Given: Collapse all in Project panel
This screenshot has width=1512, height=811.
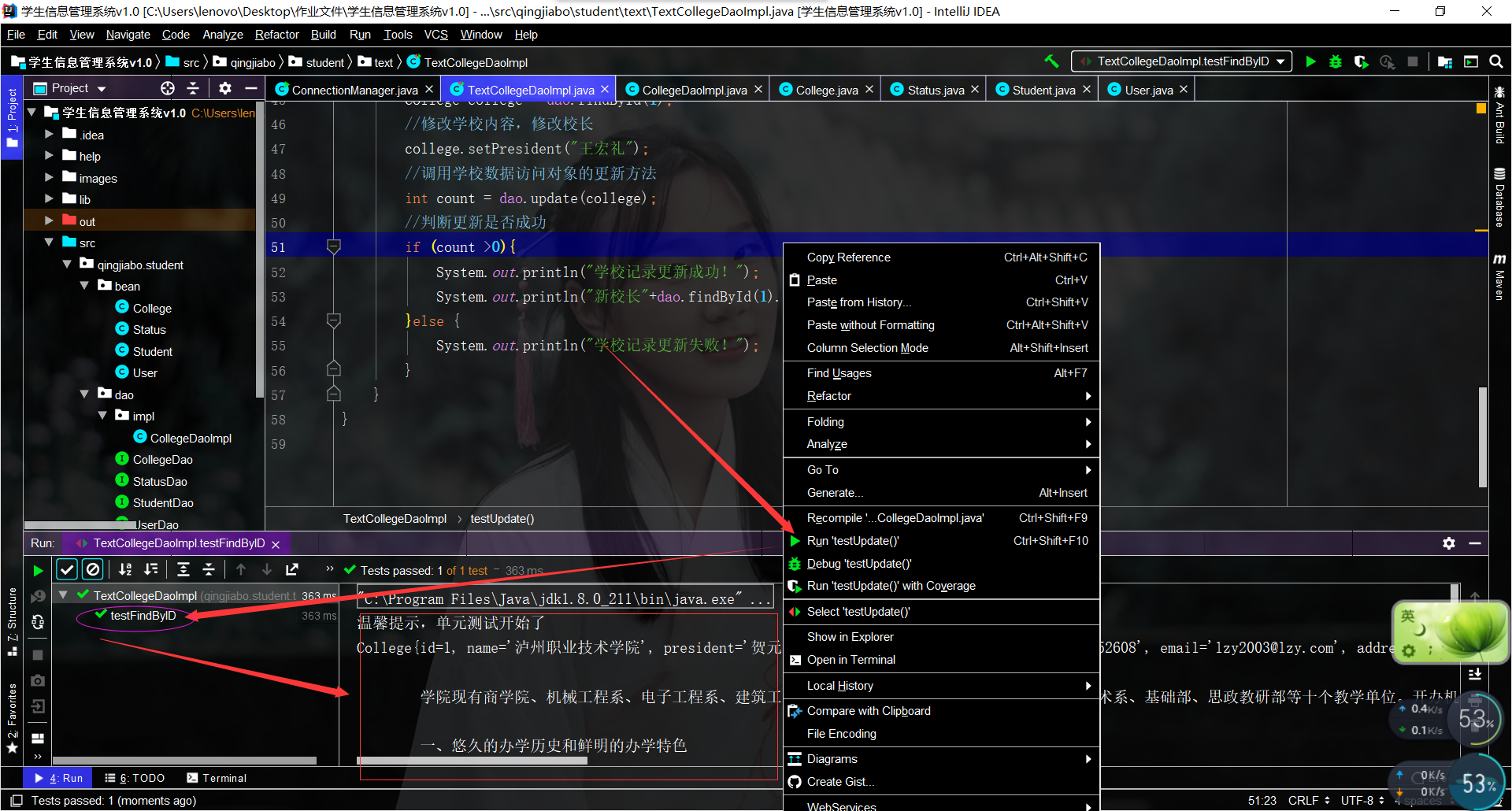Looking at the screenshot, I should [193, 88].
